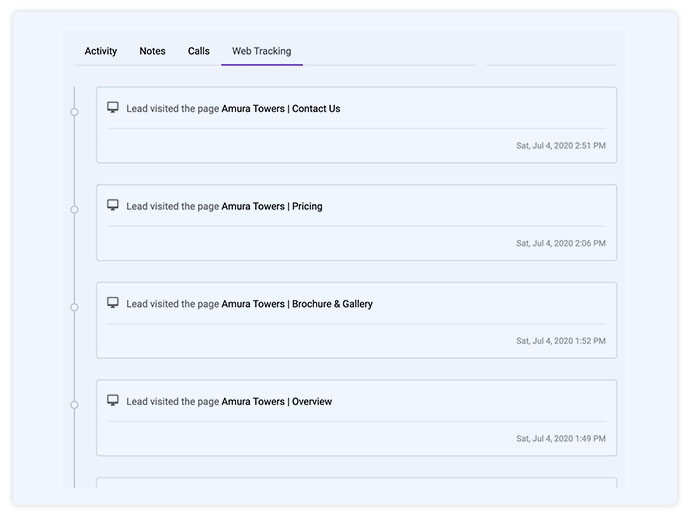Screen dimensions: 689x517
Task: Open Amura Towers | Pricing page link
Action: point(271,207)
